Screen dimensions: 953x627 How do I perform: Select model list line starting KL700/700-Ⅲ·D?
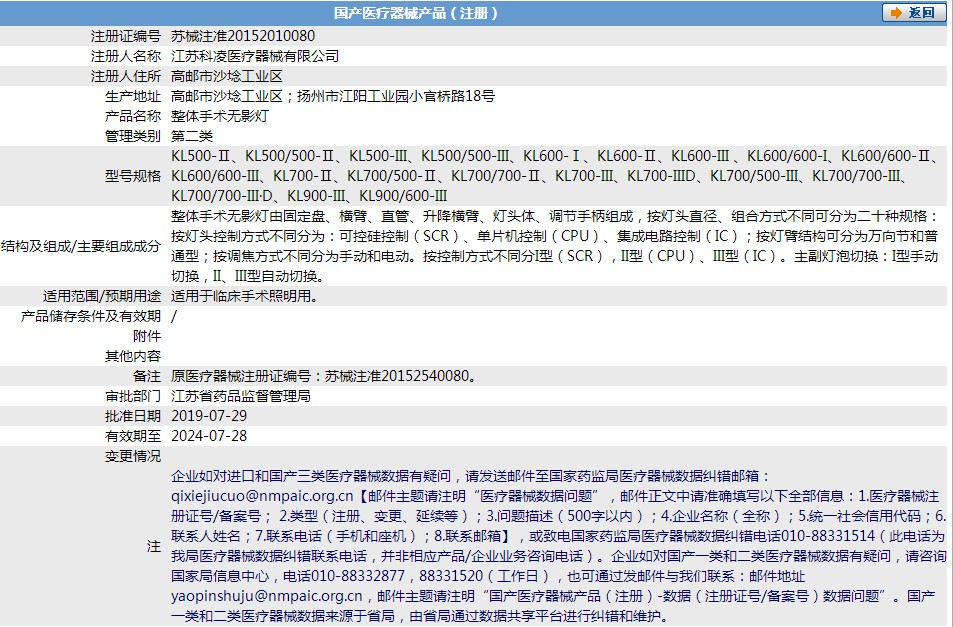(x=309, y=196)
